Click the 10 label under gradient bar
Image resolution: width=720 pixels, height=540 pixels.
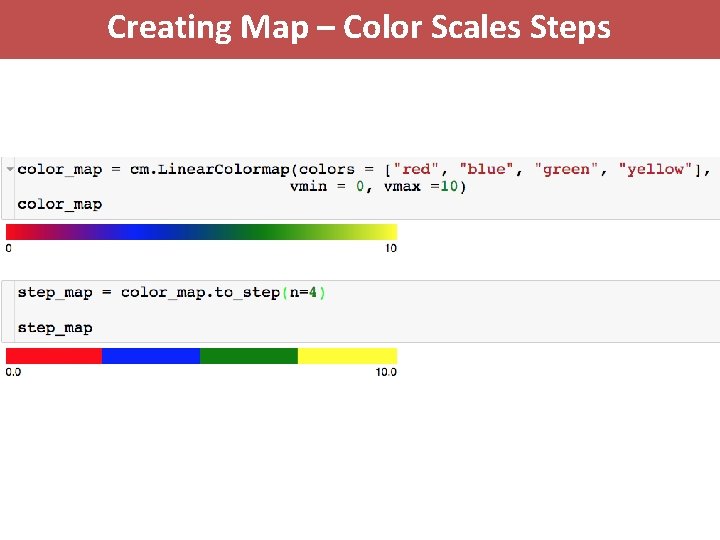[x=390, y=248]
